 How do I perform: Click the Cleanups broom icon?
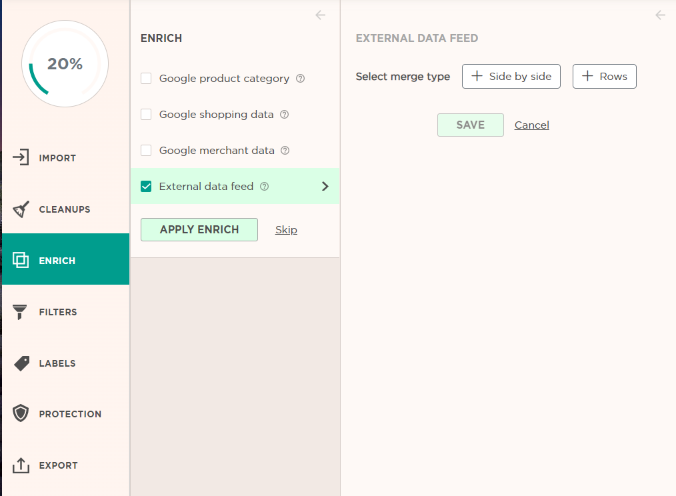point(21,209)
